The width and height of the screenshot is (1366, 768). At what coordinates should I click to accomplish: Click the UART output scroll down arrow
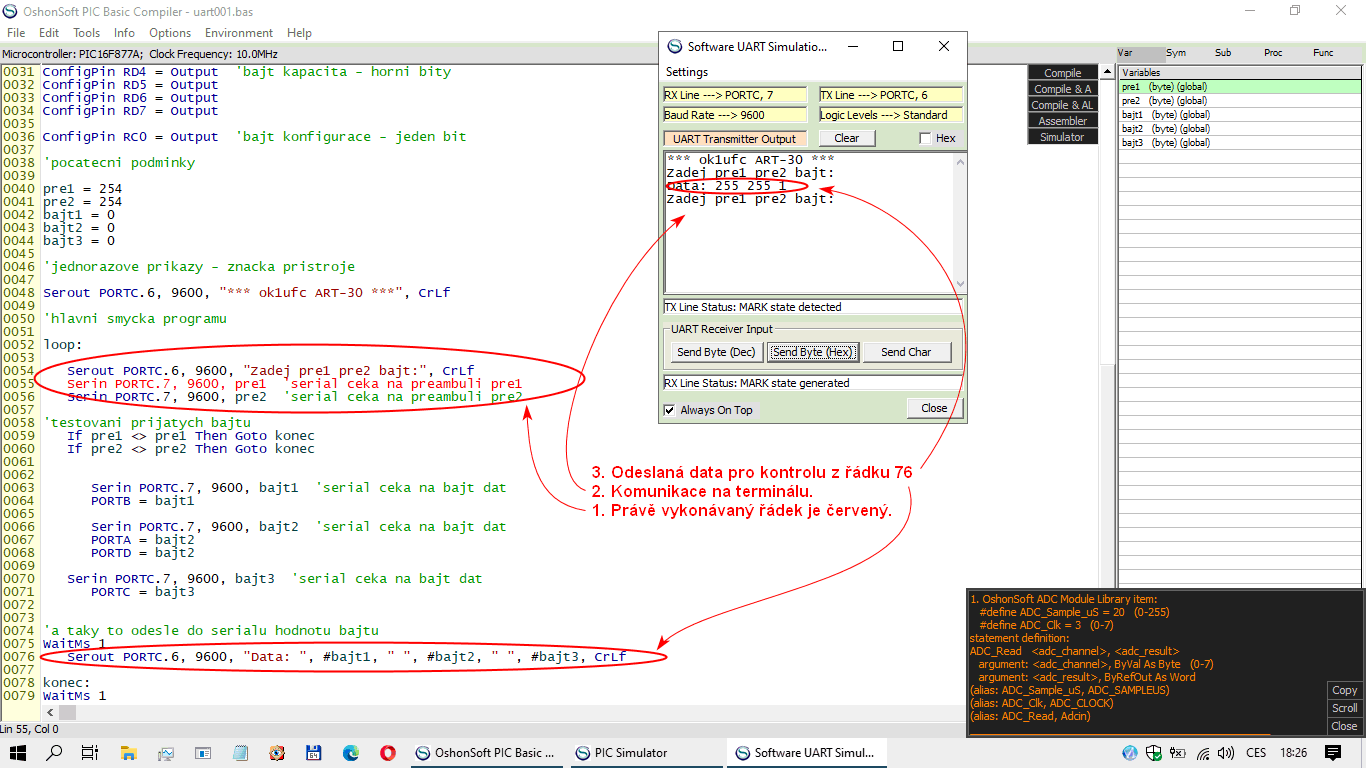(961, 284)
